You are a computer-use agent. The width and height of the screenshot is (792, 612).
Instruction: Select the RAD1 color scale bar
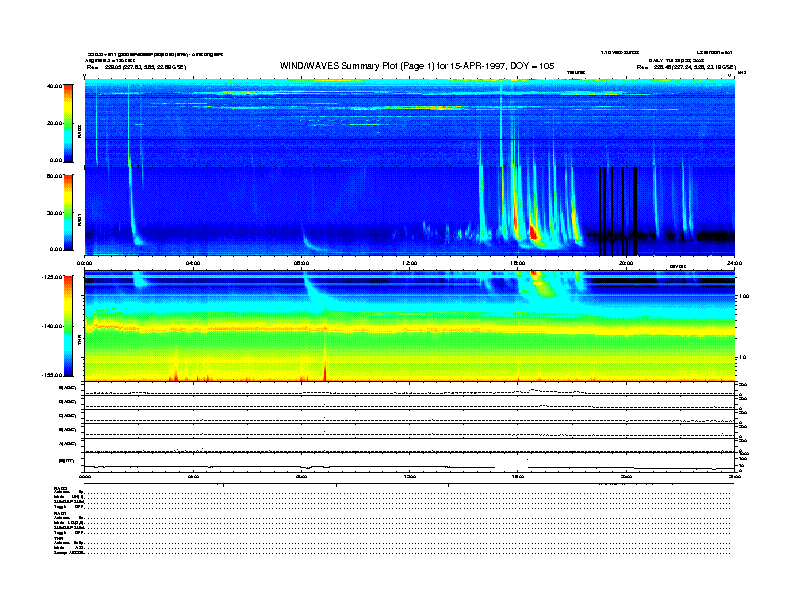[68, 212]
